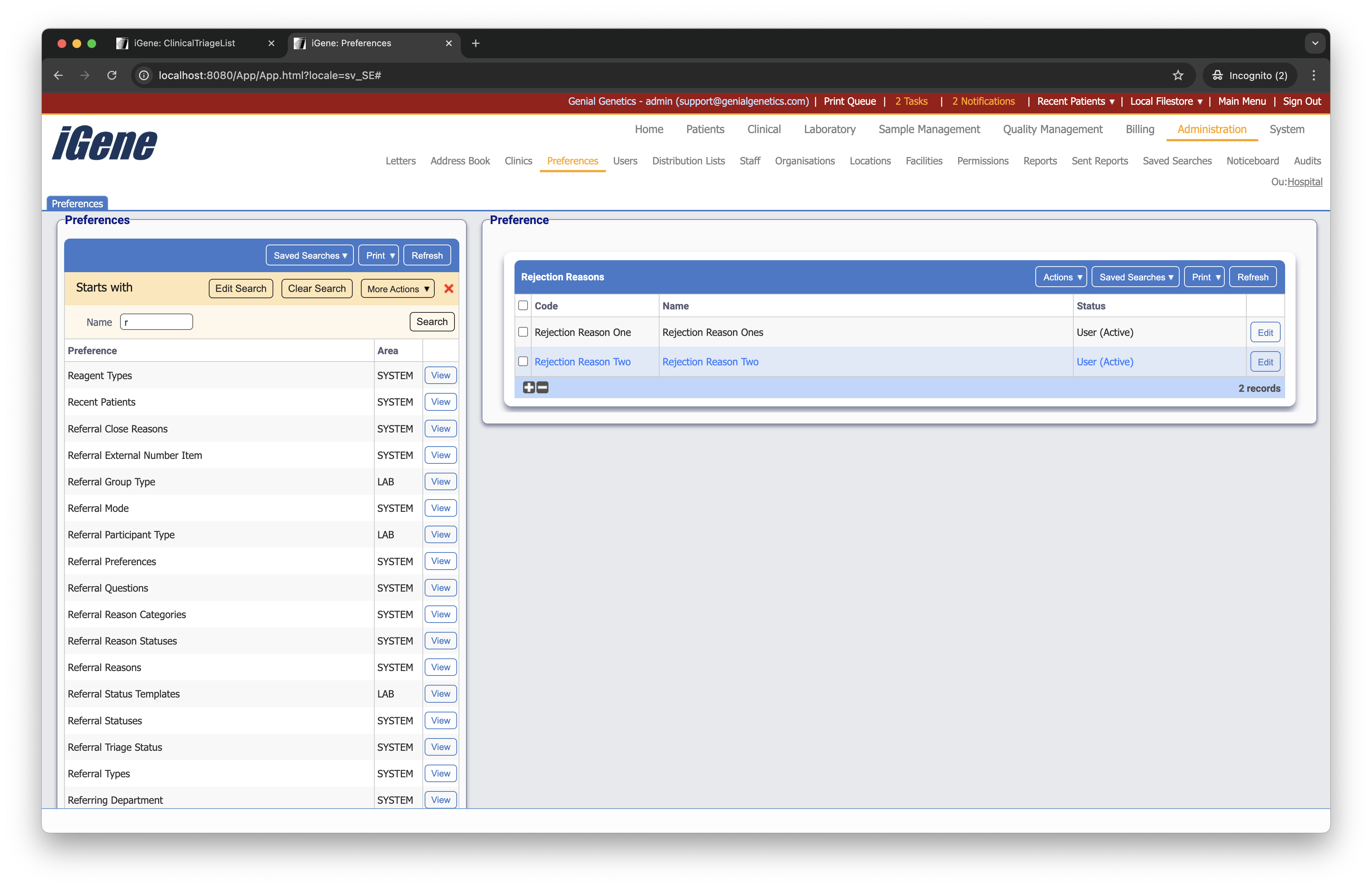1372x888 pixels.
Task: Click the red X to remove search
Action: coord(449,289)
